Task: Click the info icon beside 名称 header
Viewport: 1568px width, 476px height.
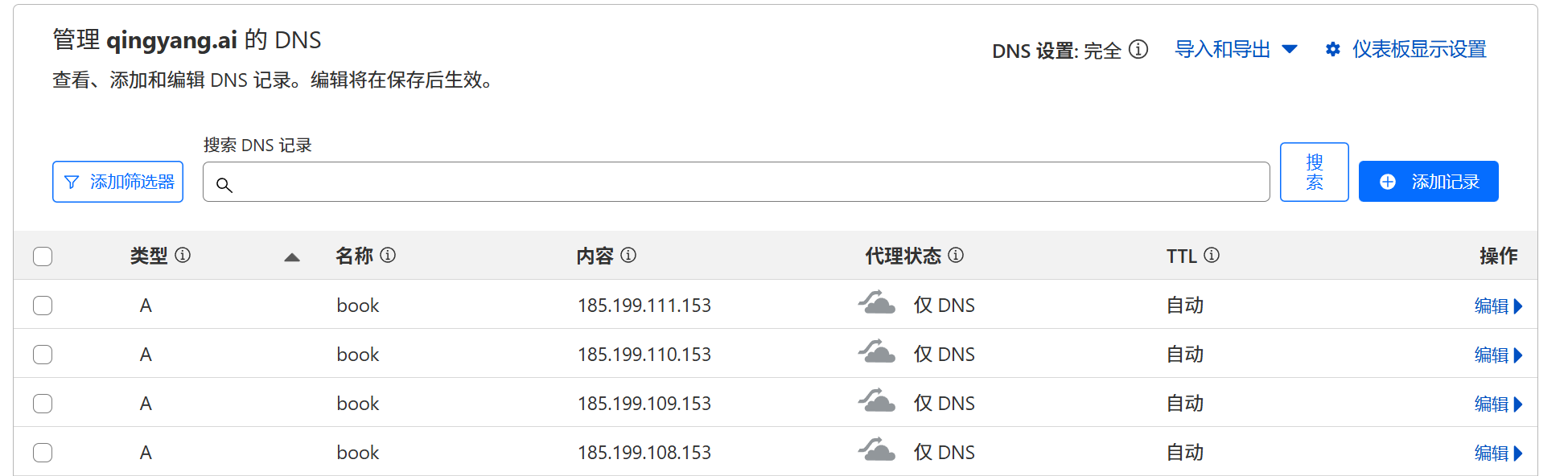Action: [388, 256]
